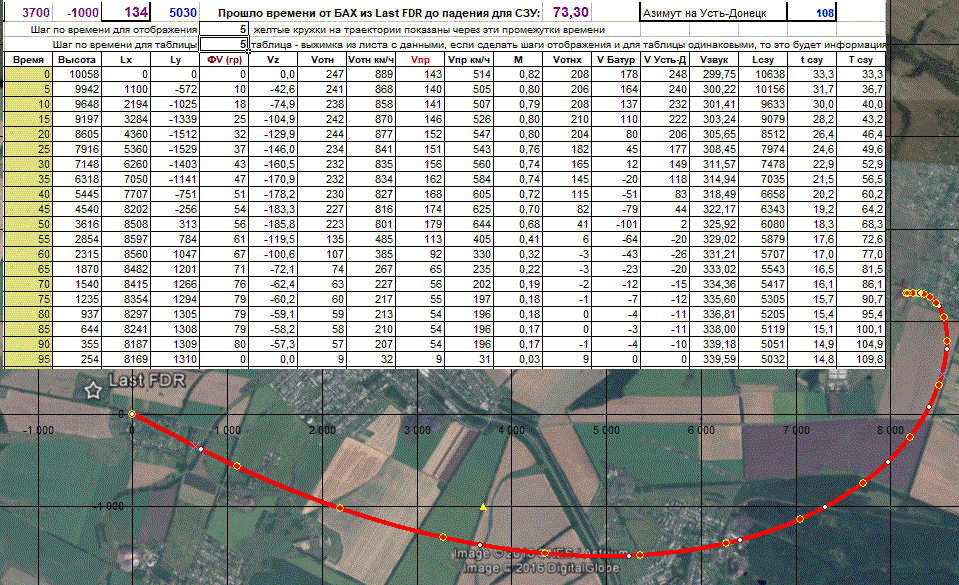Image resolution: width=959 pixels, height=585 pixels.
Task: Click the Ly value 1310
Action: pyautogui.click(x=175, y=359)
